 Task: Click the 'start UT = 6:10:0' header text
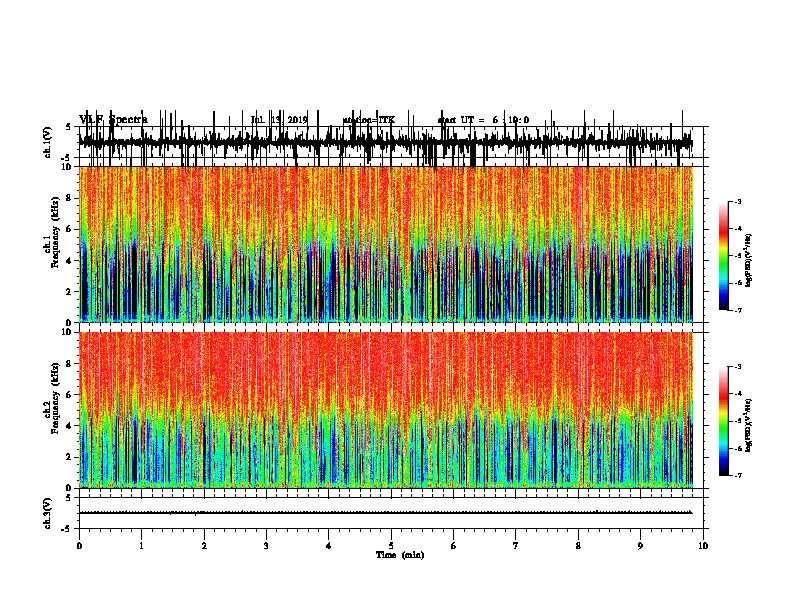point(483,120)
